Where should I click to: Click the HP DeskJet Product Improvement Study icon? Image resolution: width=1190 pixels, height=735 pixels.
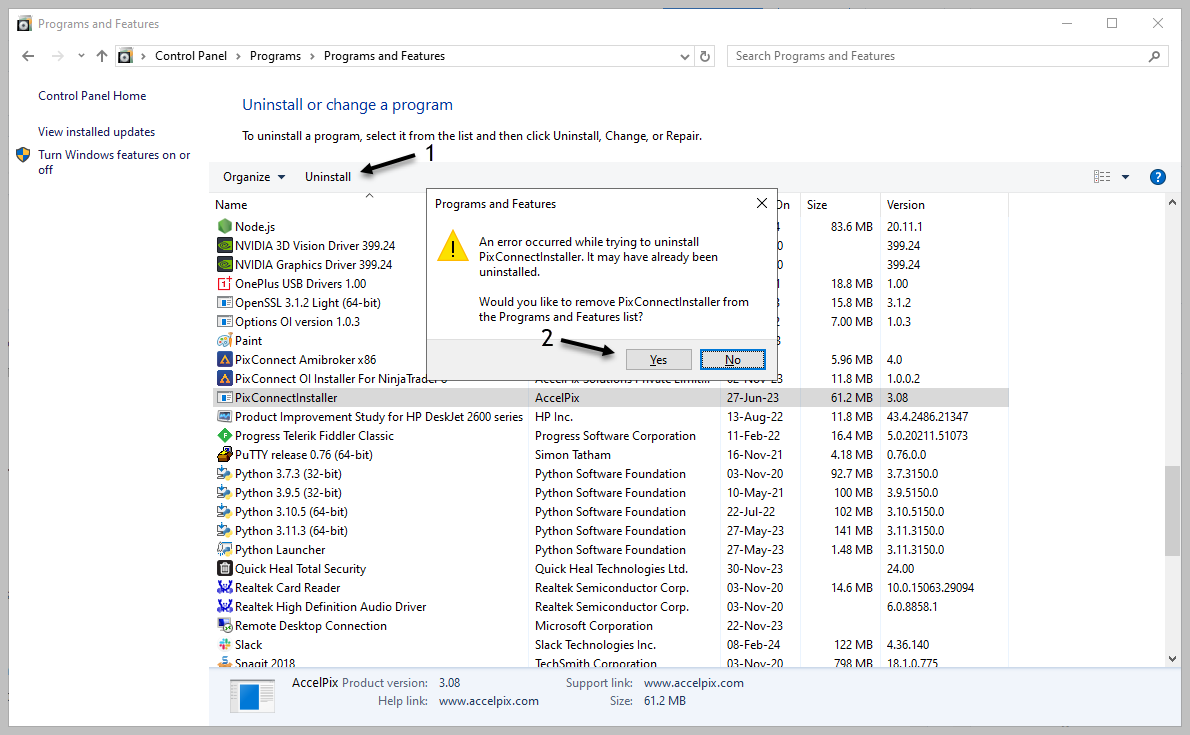click(x=225, y=416)
